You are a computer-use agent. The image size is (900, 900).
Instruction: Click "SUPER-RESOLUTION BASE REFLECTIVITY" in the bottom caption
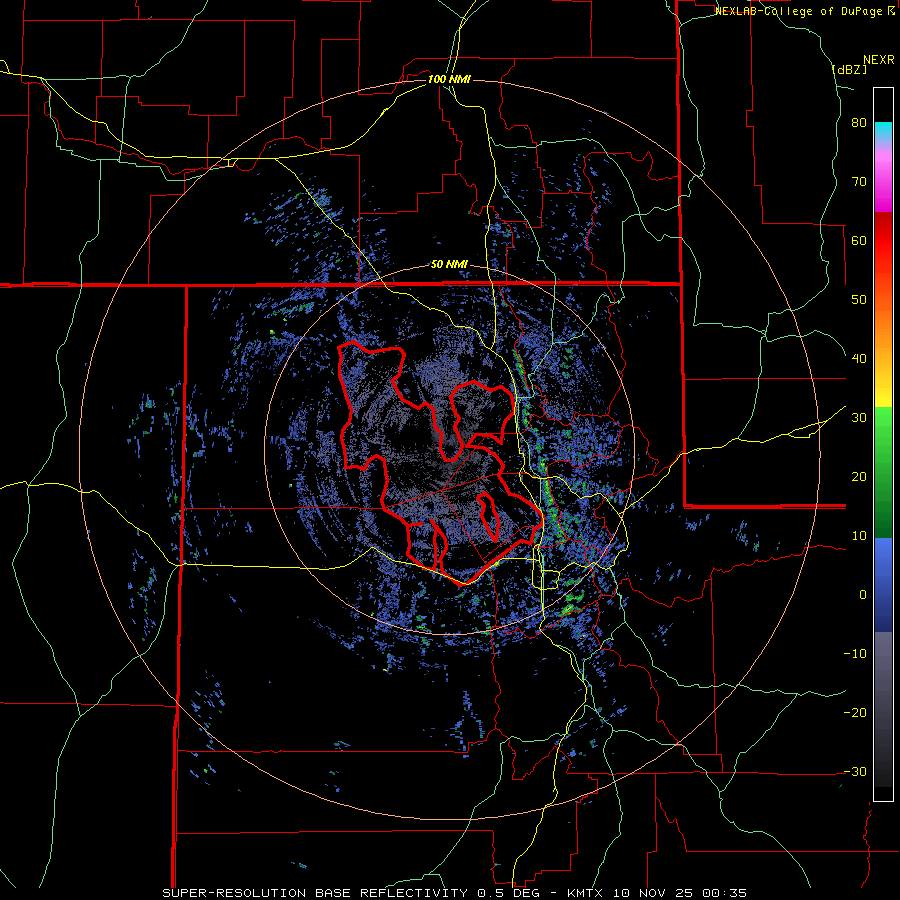click(x=315, y=893)
